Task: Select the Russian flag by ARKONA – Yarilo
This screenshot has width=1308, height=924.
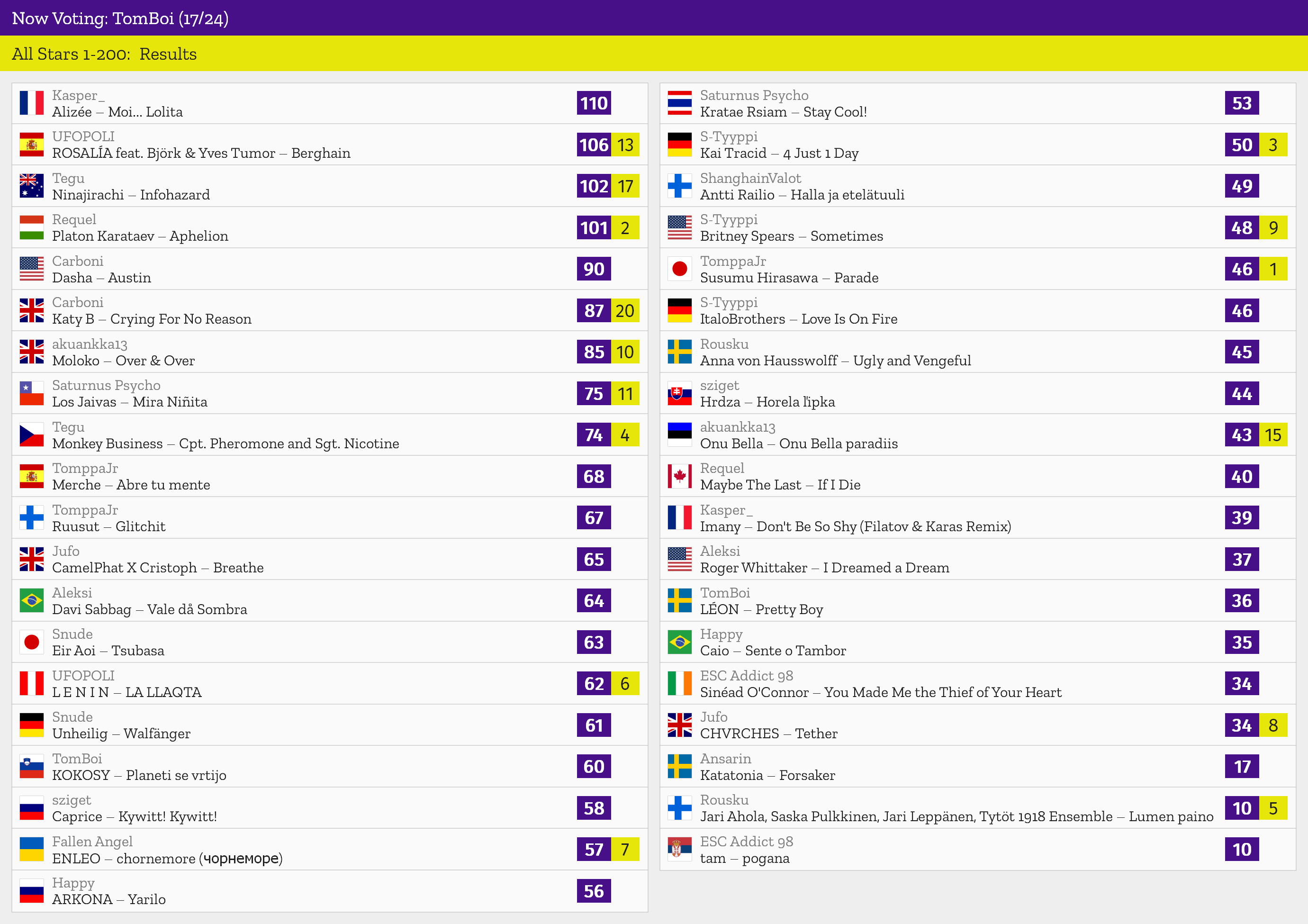Action: pyautogui.click(x=31, y=891)
